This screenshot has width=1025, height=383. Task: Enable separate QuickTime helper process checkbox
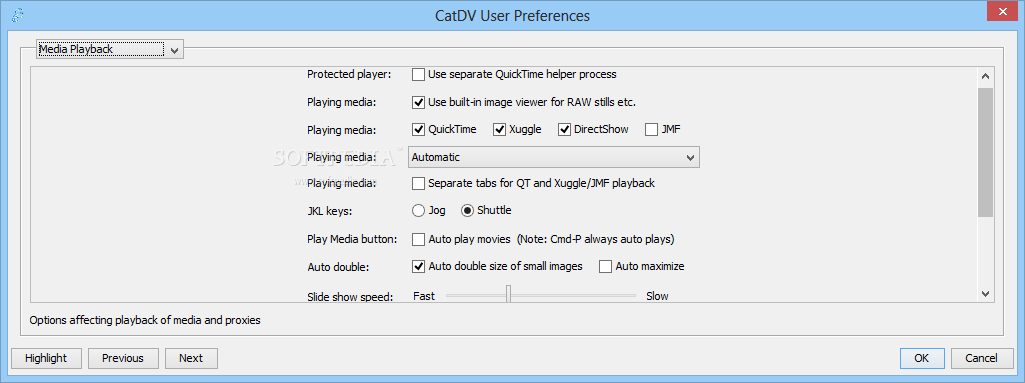point(418,75)
